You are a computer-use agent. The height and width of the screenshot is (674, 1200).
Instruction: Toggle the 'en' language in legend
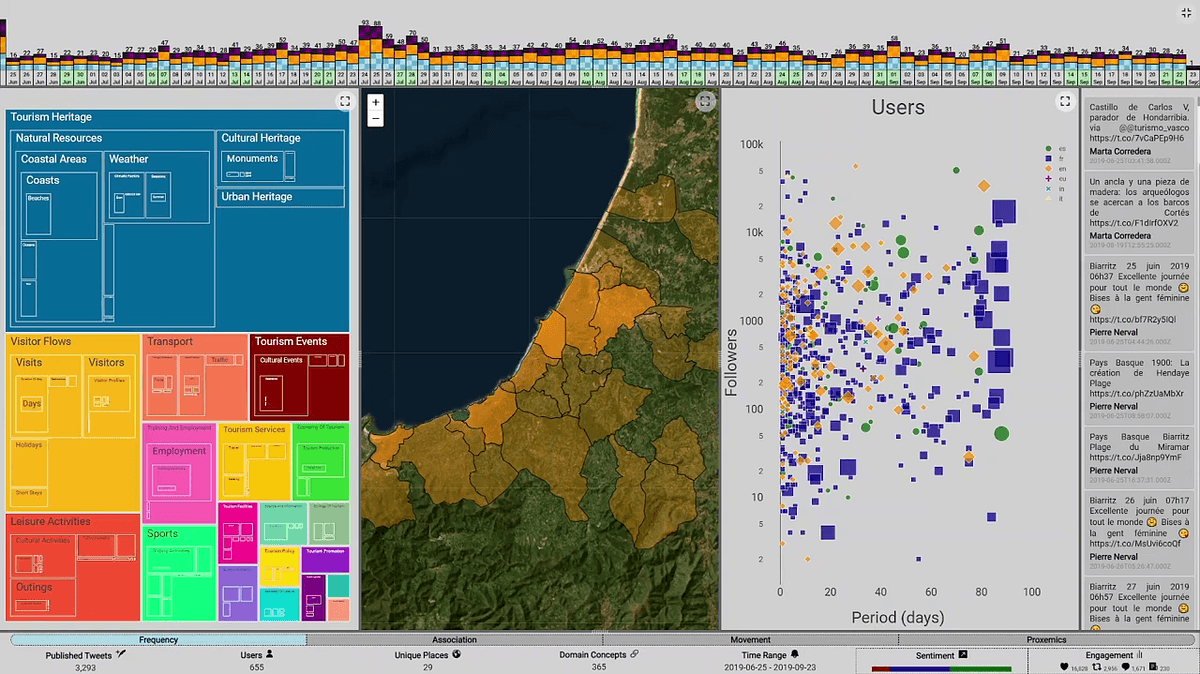pyautogui.click(x=1055, y=168)
